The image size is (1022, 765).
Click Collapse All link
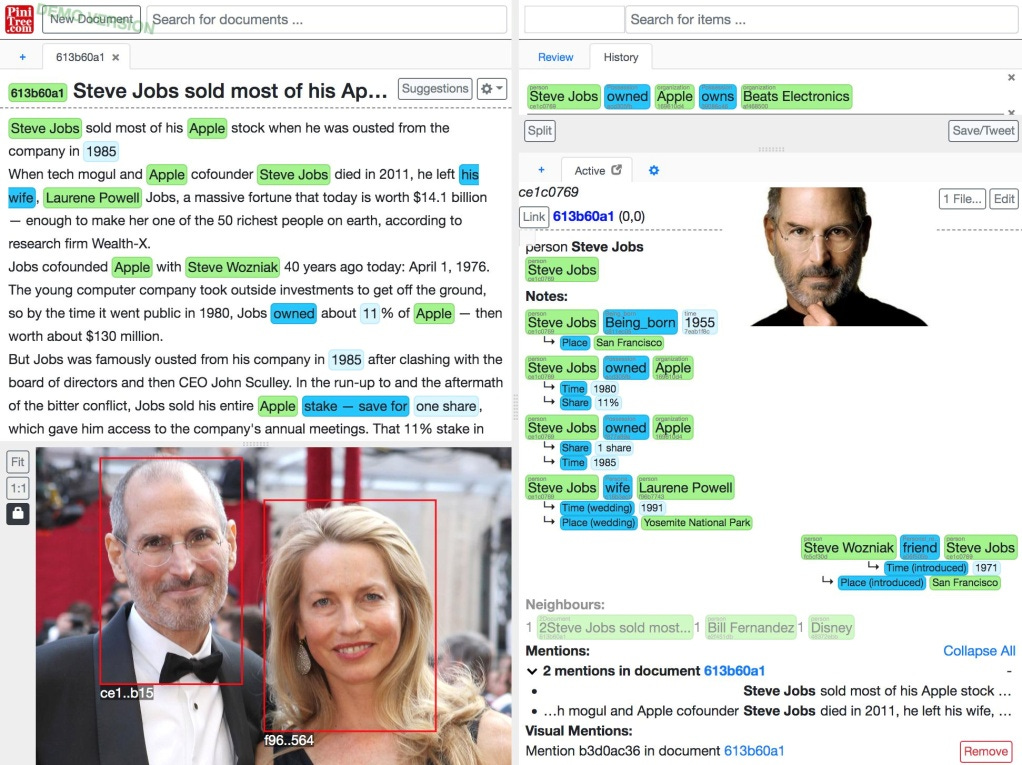coord(979,651)
